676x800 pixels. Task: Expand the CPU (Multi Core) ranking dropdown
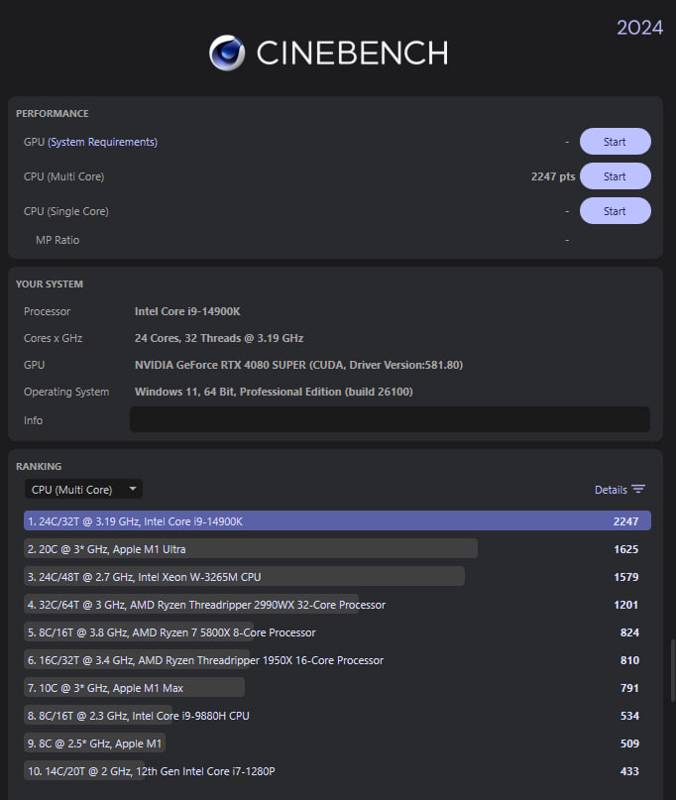pyautogui.click(x=83, y=490)
